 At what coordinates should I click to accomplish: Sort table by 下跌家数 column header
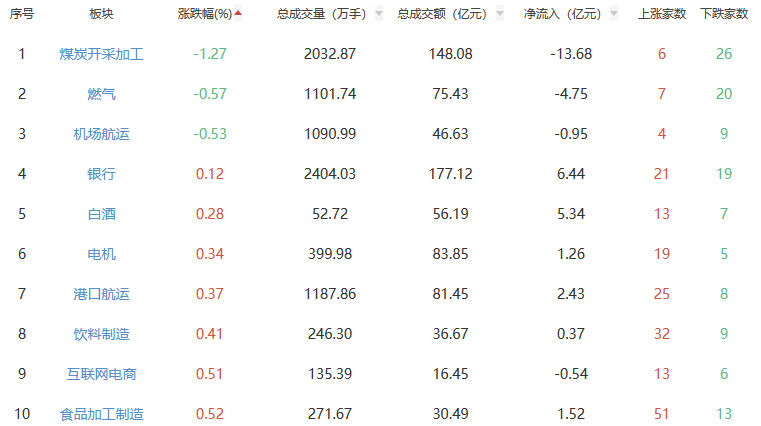pos(724,14)
